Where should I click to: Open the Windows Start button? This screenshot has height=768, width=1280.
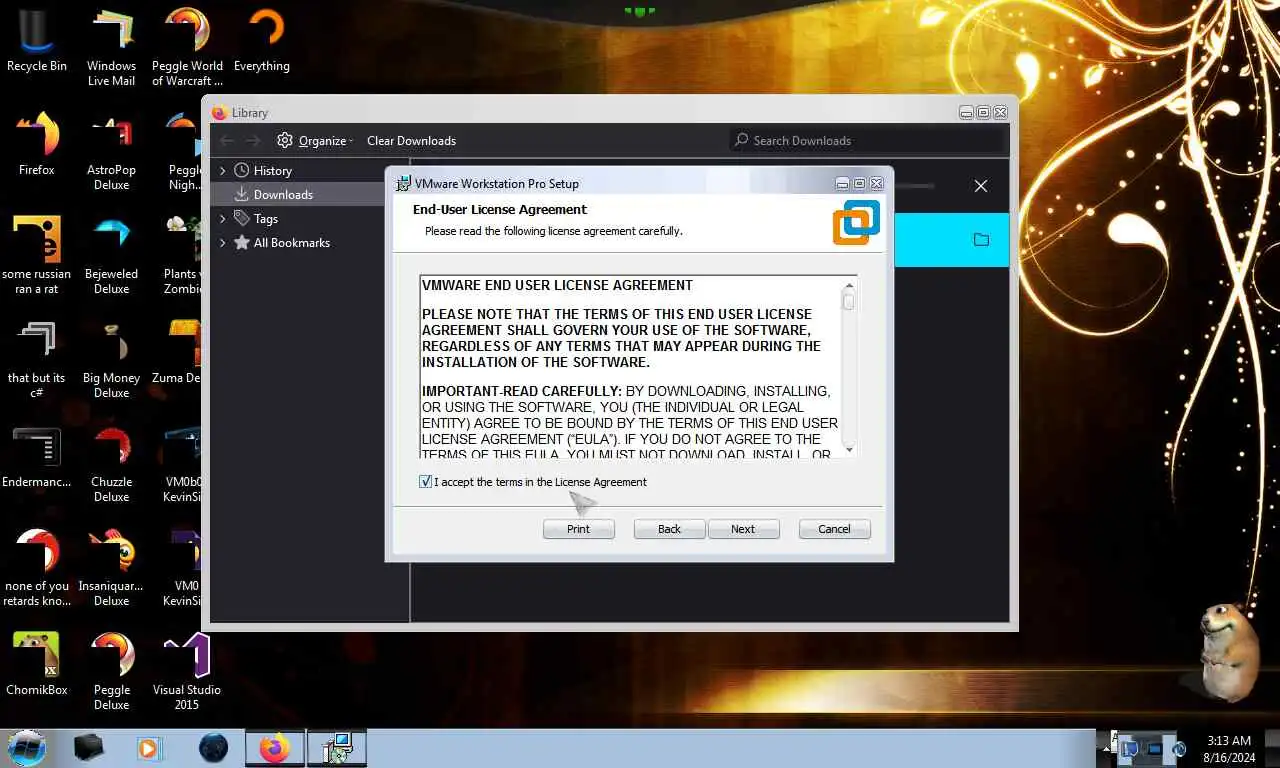tap(27, 748)
